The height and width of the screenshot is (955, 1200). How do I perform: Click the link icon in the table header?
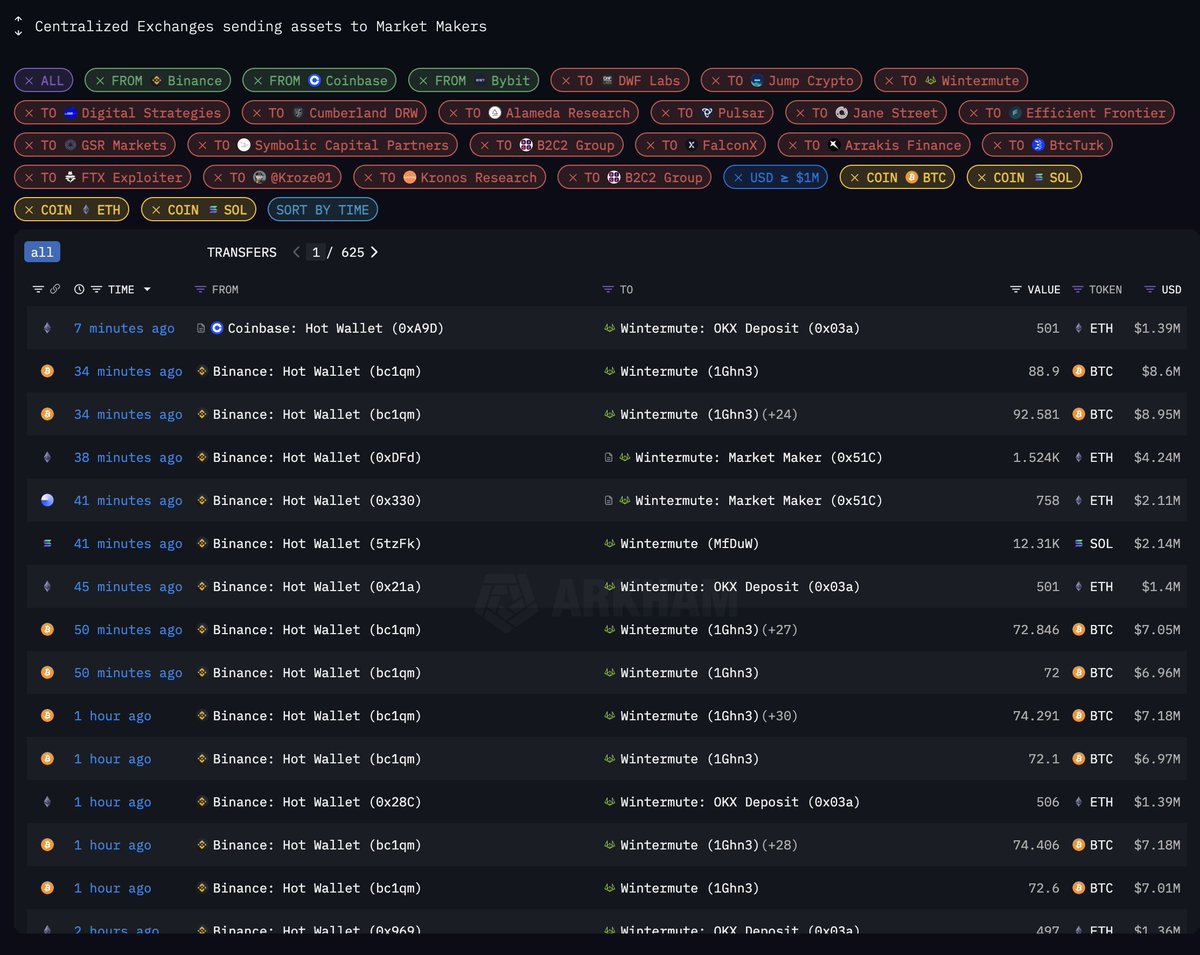[x=55, y=289]
